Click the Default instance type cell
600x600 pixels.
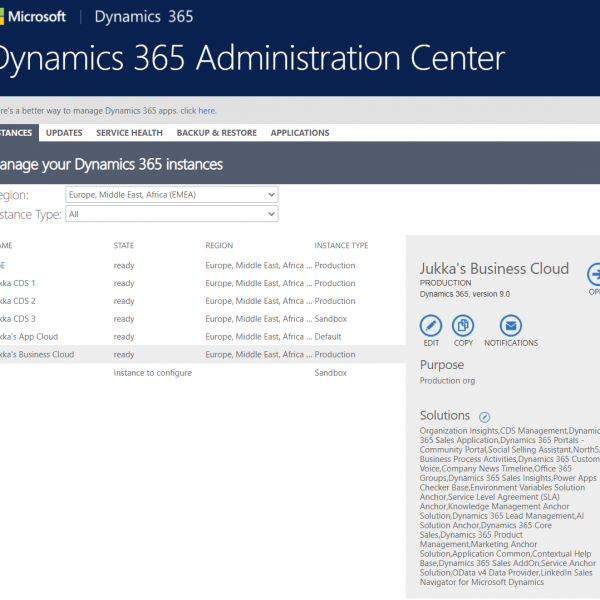coord(328,337)
